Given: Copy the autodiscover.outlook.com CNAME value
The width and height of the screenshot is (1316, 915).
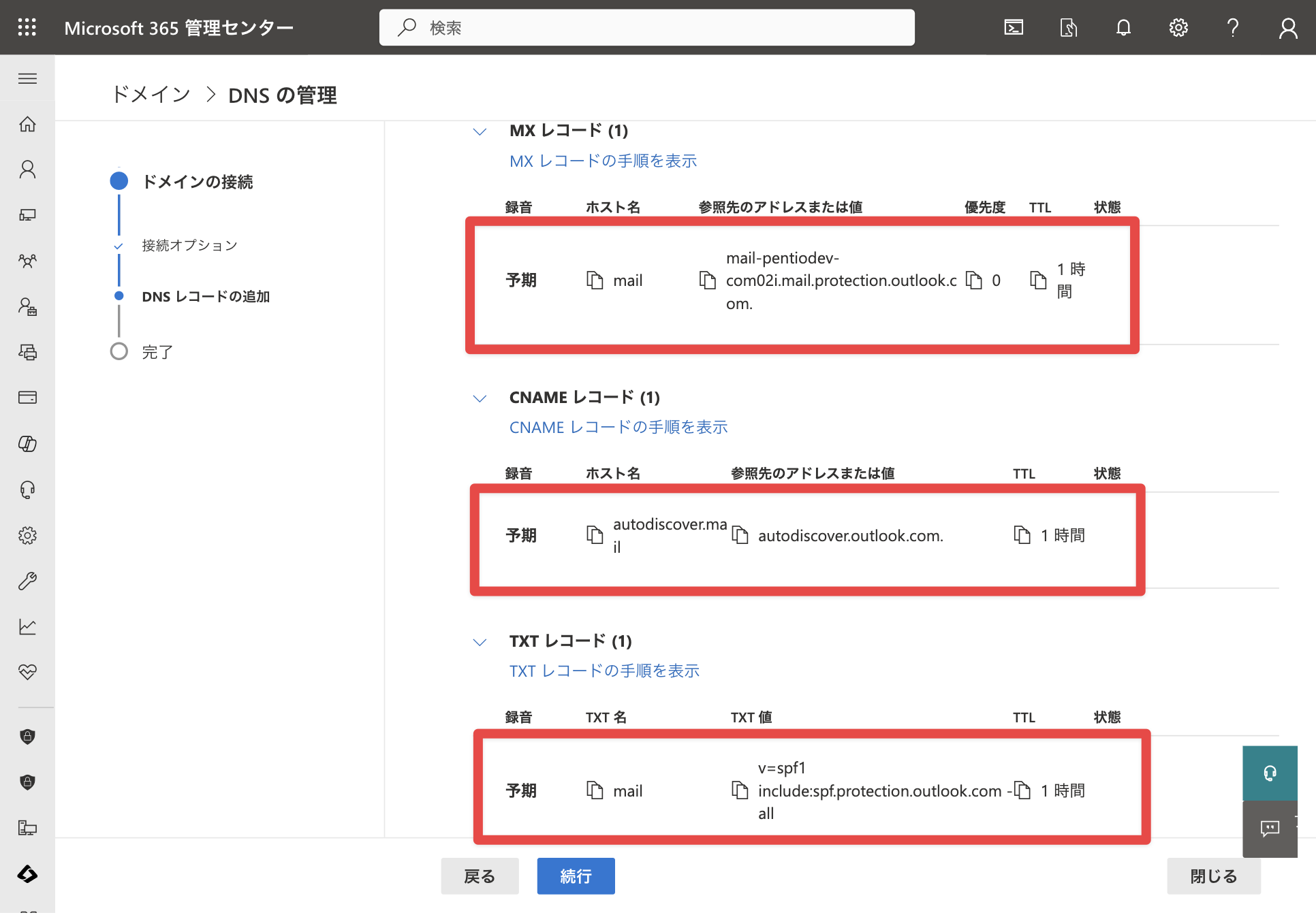Looking at the screenshot, I should (740, 536).
